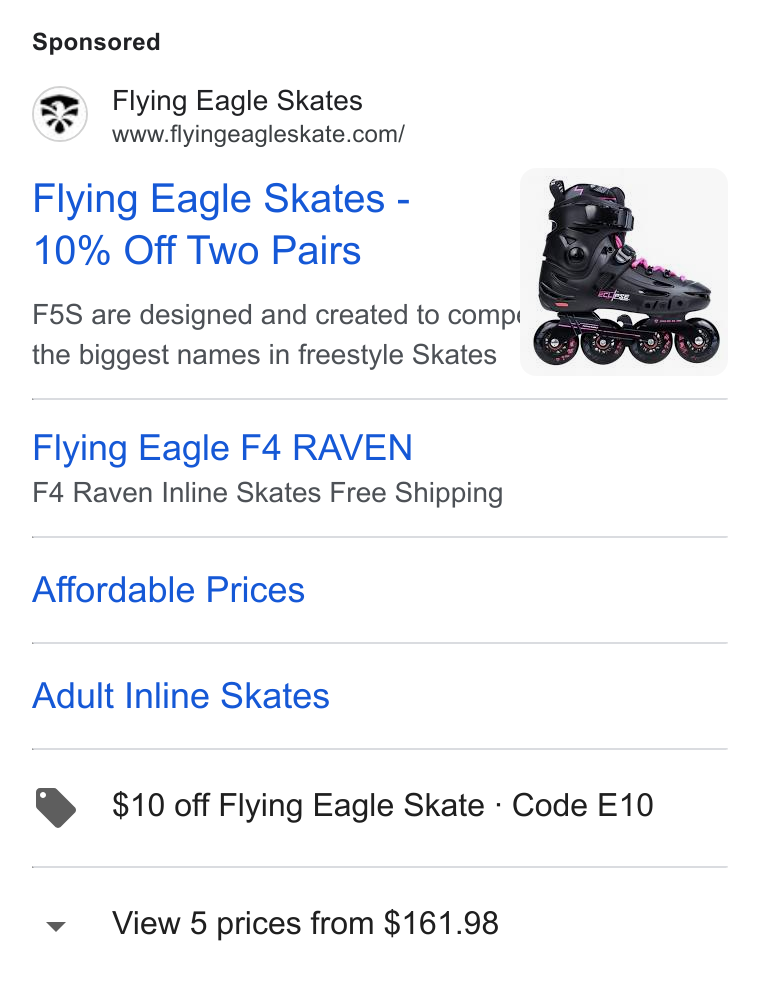Open the Flying Eagle F4 RAVEN link
Image resolution: width=760 pixels, height=984 pixels.
point(222,448)
